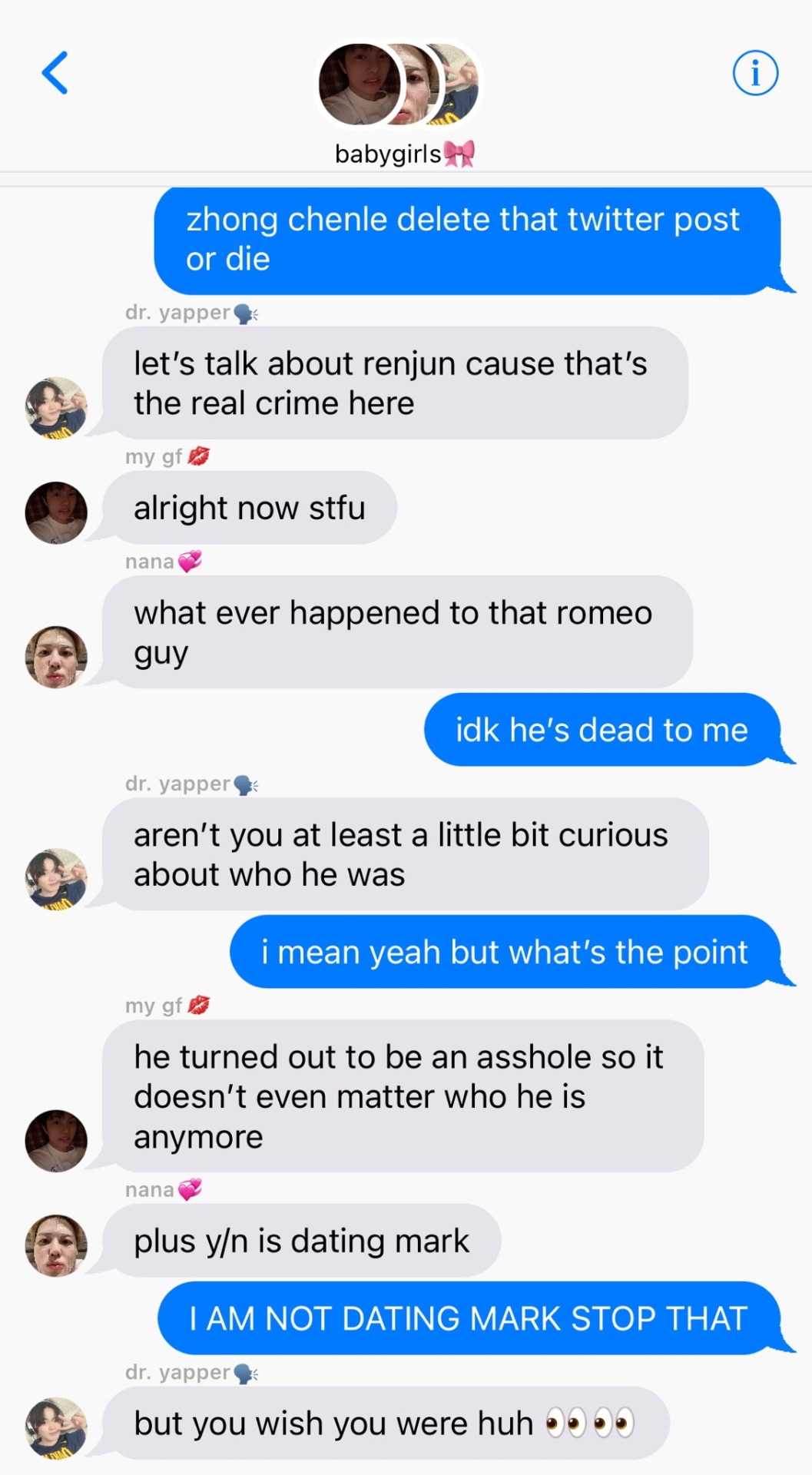Tap dr. yapper avatar beside curious message
This screenshot has height=1475, width=812.
click(x=56, y=879)
